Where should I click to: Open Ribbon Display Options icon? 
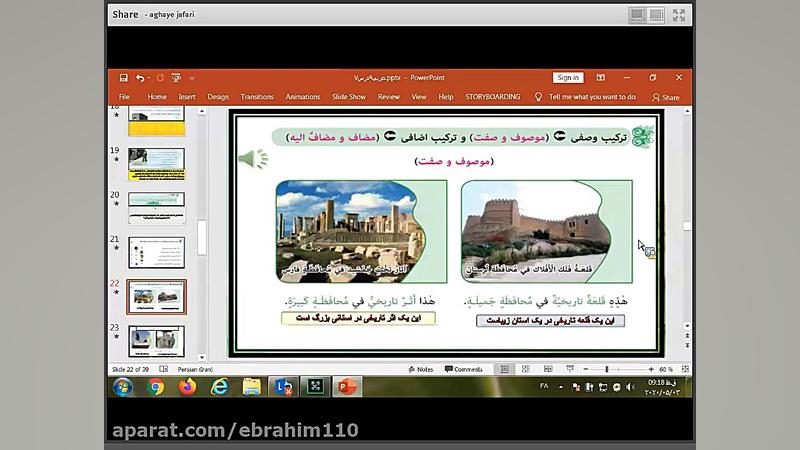(601, 78)
